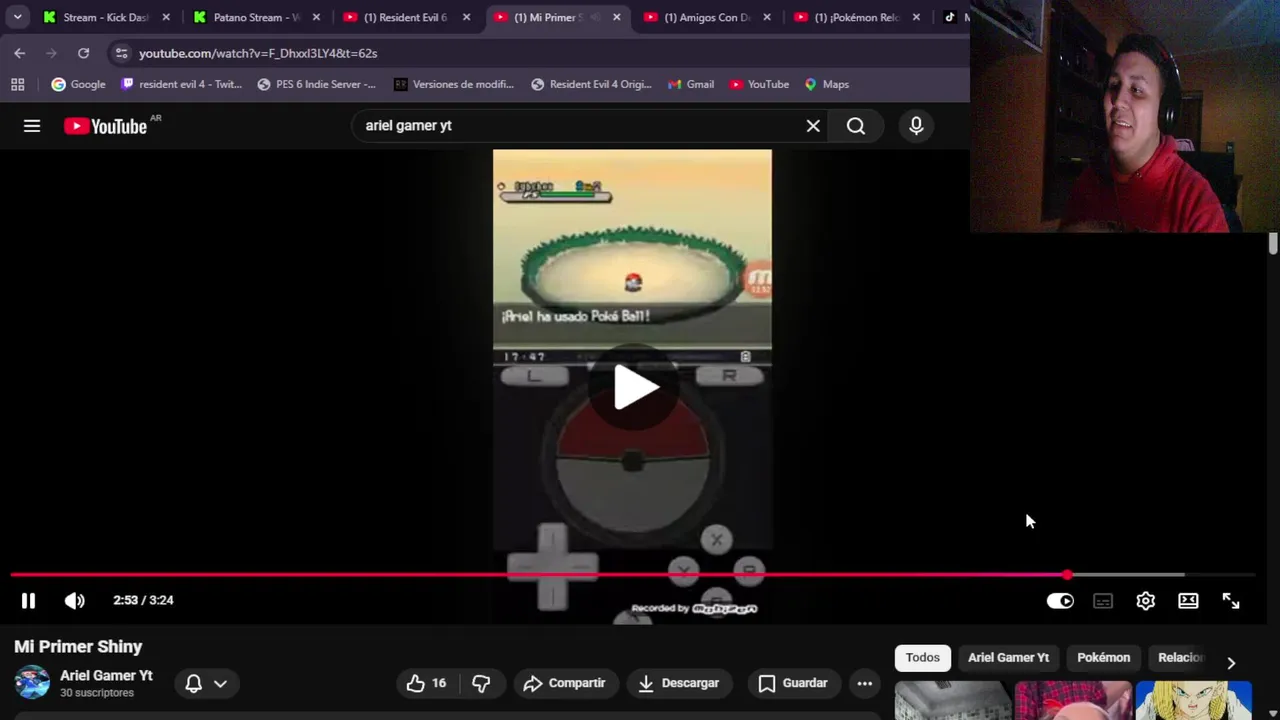Click the Mi Primer Shiny video title
Viewport: 1280px width, 720px height.
coord(78,647)
